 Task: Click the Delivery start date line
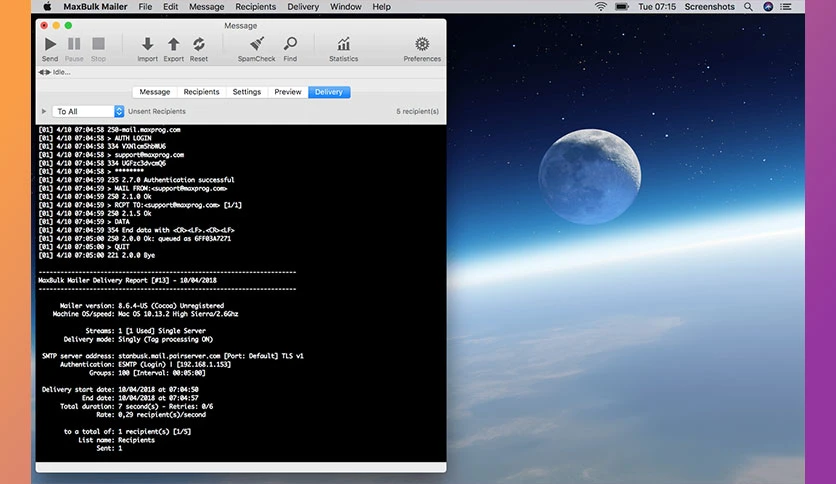(x=120, y=389)
